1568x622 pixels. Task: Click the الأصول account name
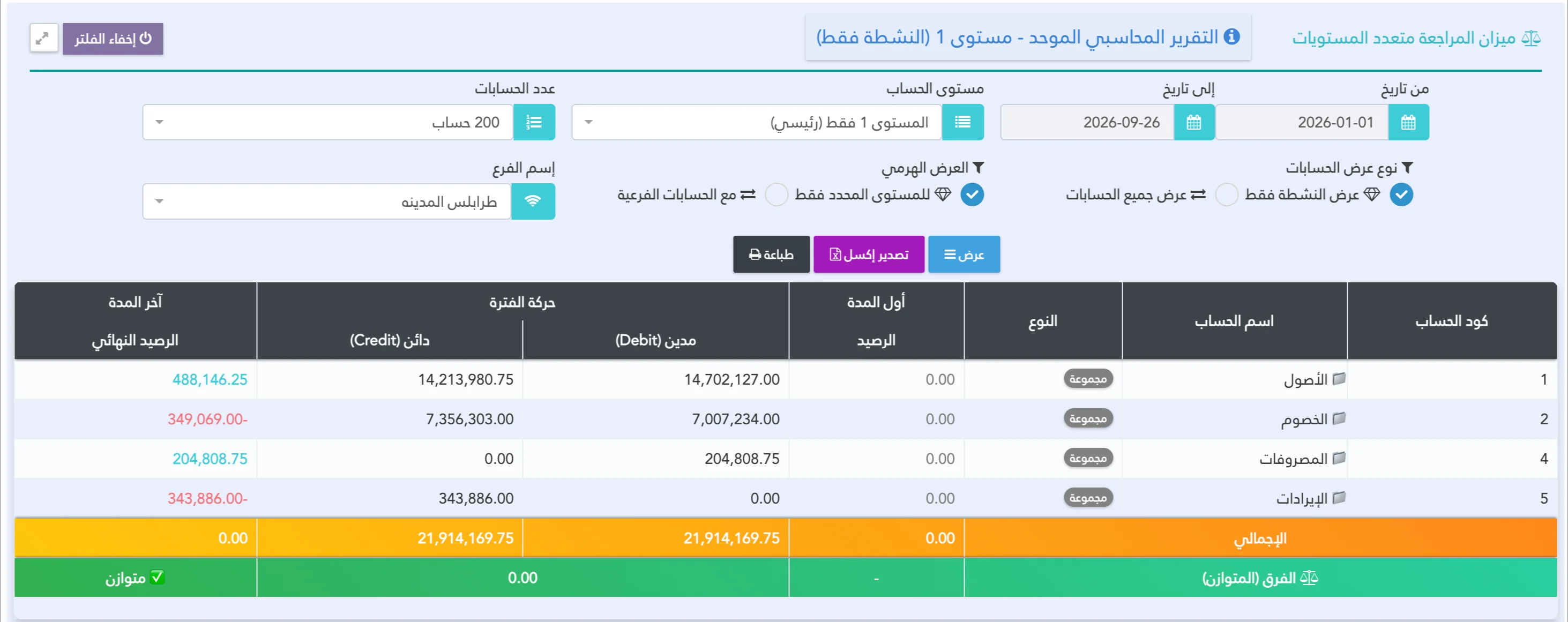pyautogui.click(x=1305, y=380)
